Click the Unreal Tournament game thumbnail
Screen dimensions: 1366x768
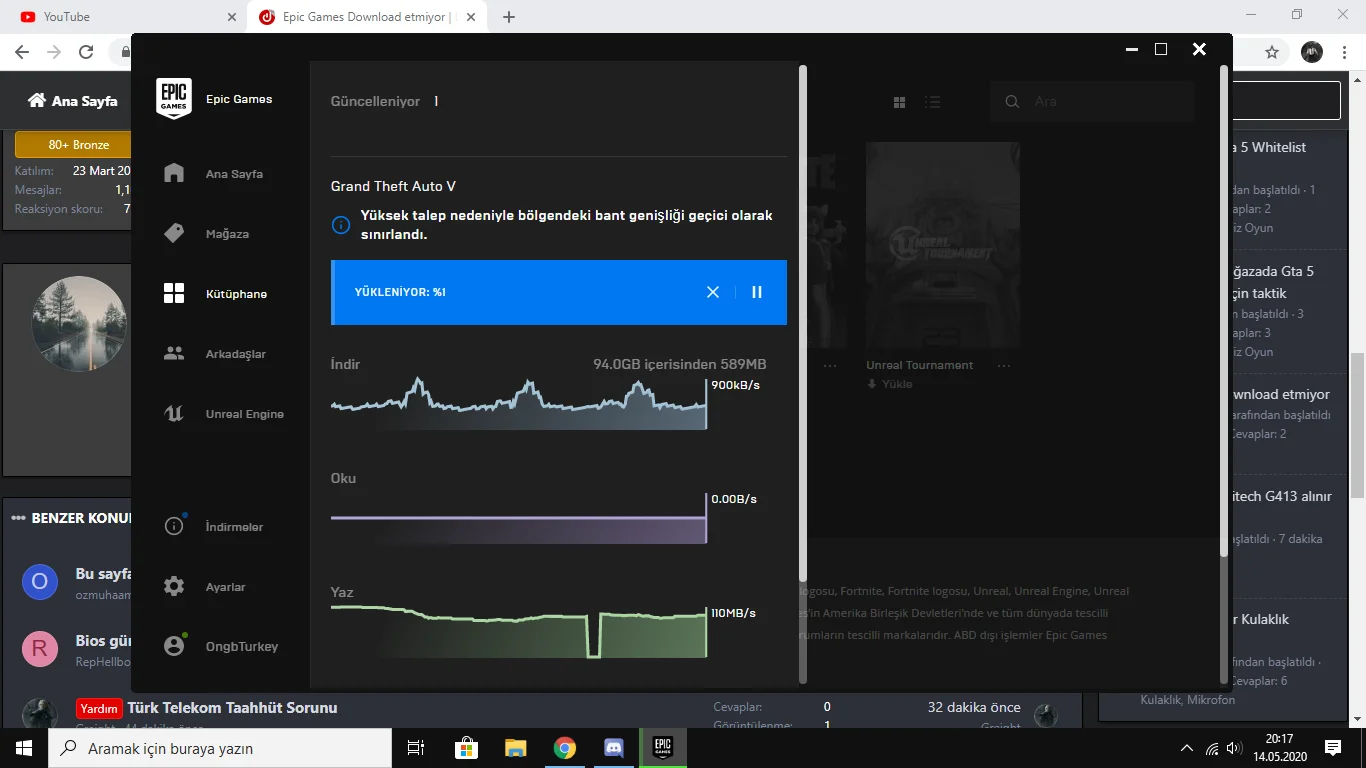click(943, 244)
